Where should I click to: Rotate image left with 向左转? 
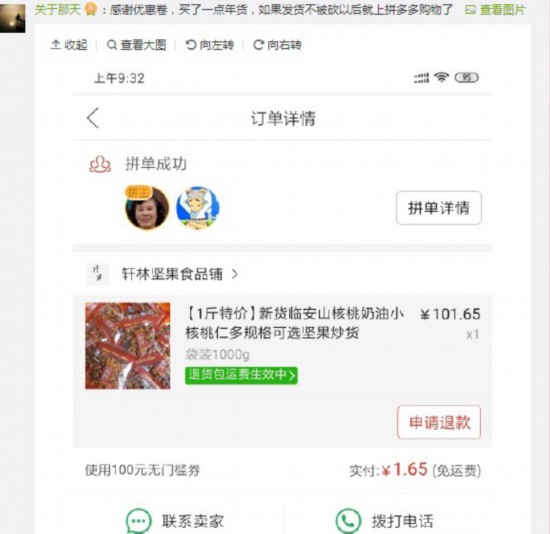click(209, 45)
